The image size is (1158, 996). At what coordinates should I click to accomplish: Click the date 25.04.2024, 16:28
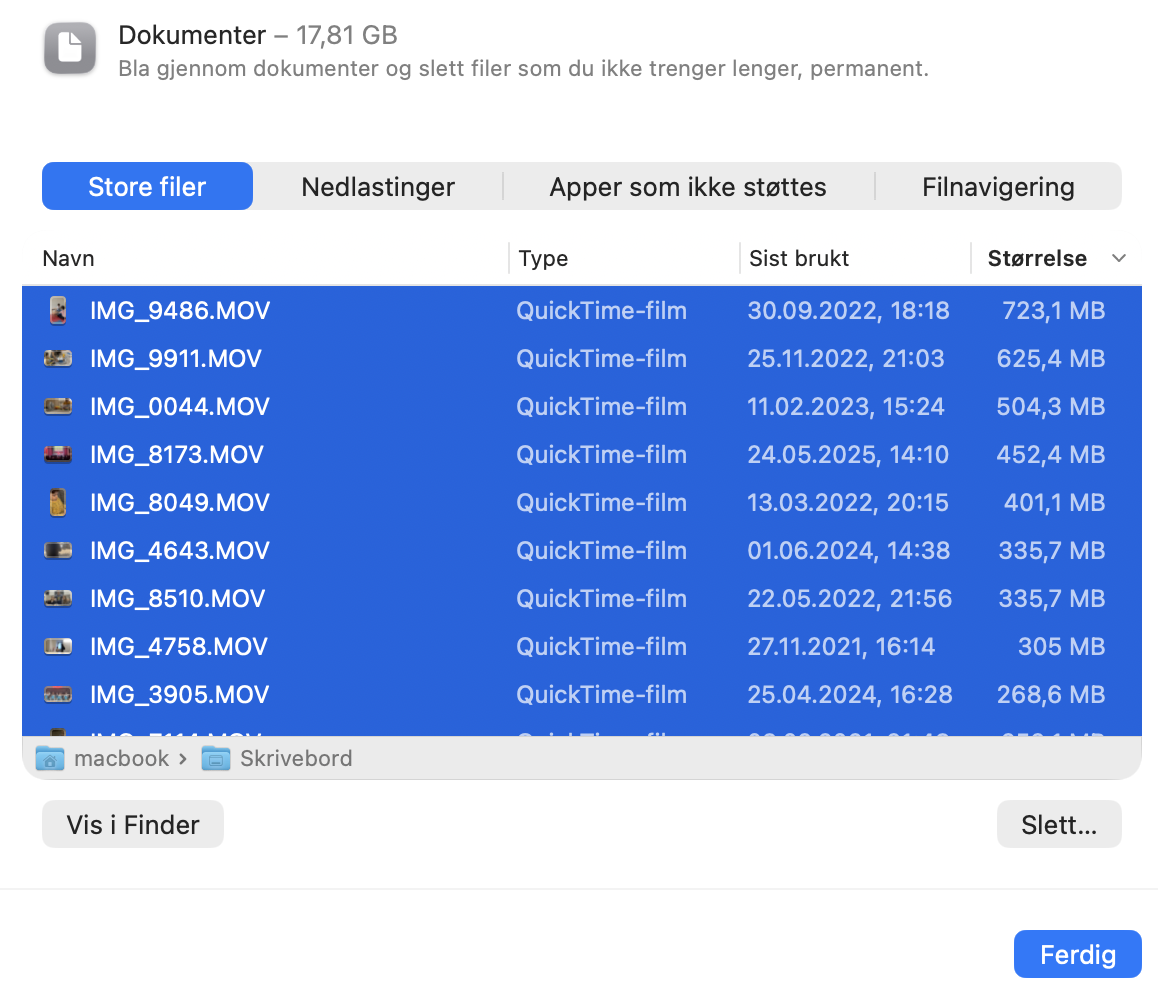[x=850, y=695]
